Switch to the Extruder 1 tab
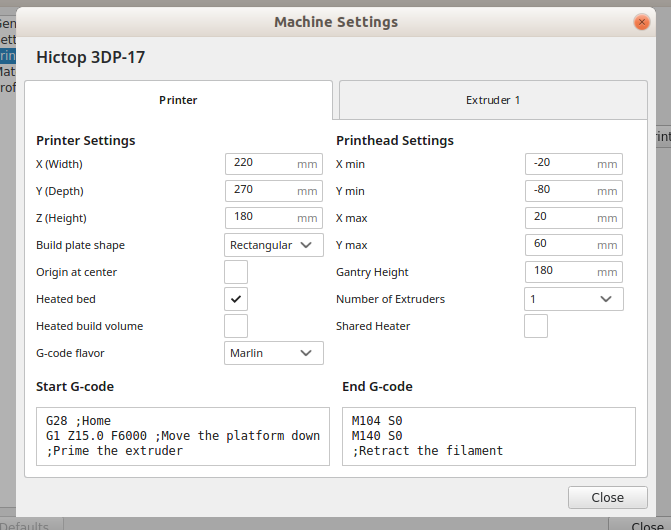 [492, 100]
